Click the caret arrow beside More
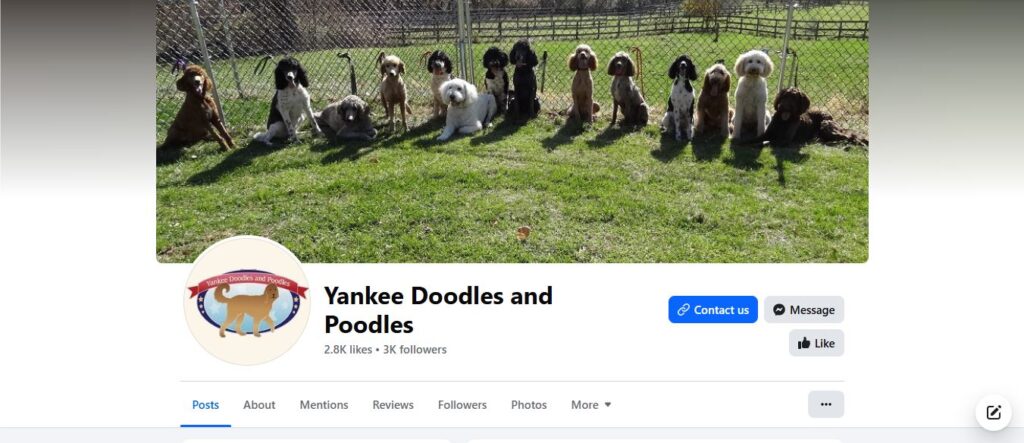The image size is (1024, 443). coord(608,405)
